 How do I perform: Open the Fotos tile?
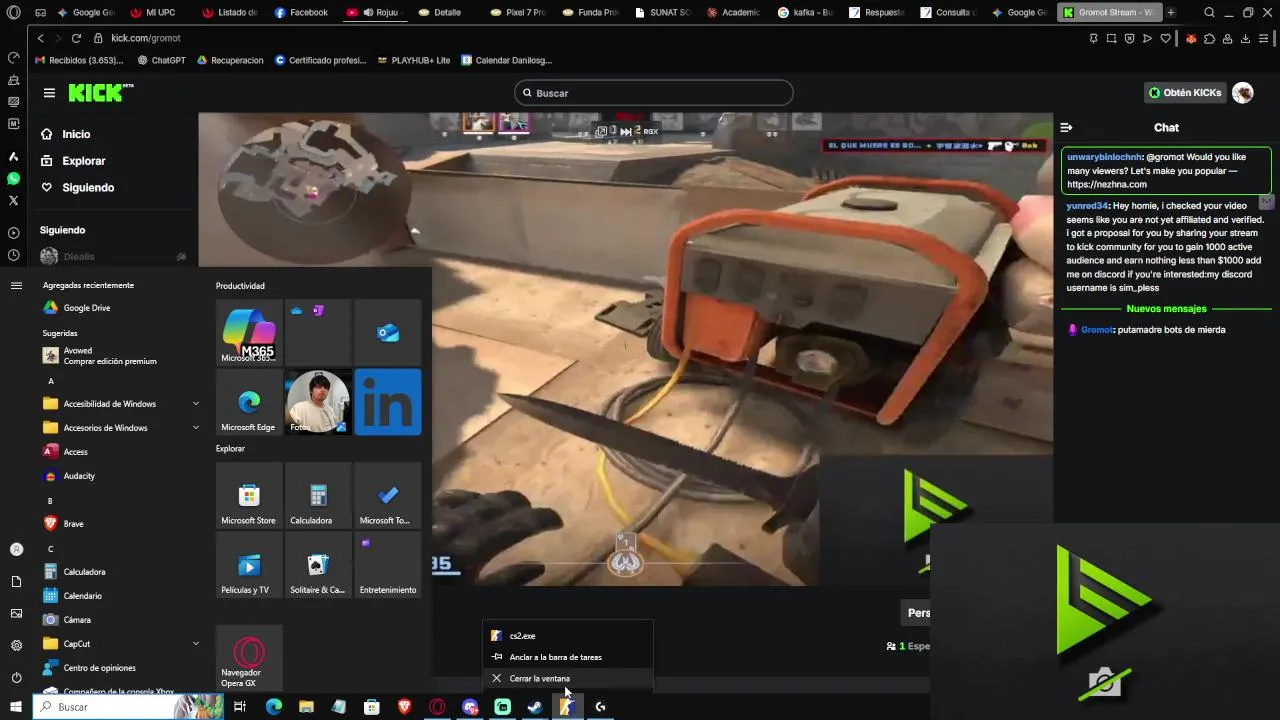pos(318,402)
